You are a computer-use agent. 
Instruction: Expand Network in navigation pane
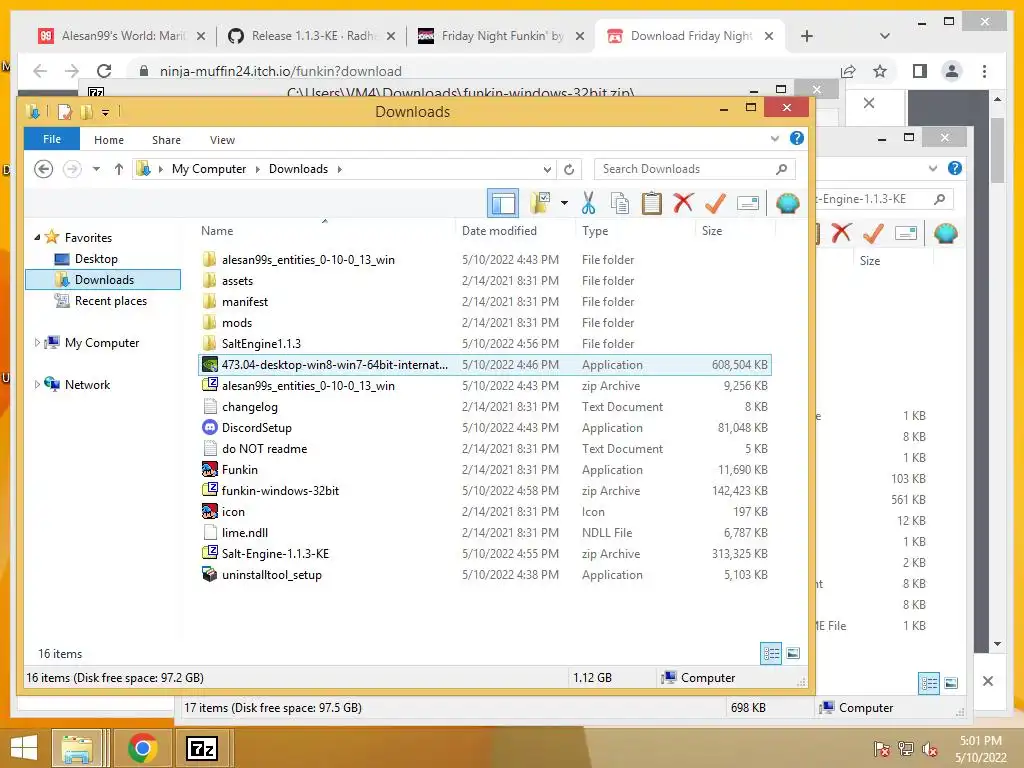point(37,385)
